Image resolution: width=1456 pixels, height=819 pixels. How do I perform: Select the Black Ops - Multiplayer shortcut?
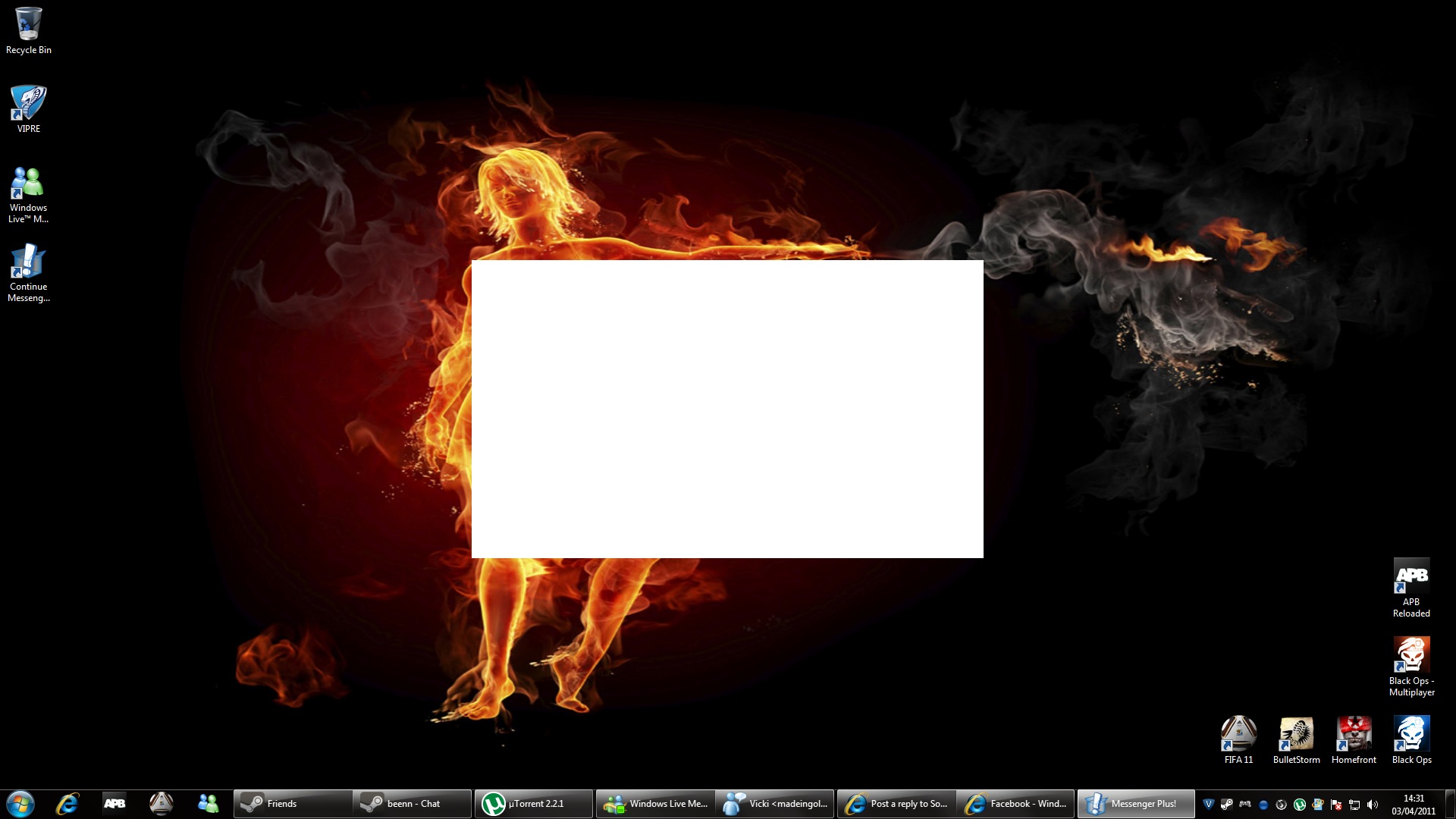[x=1411, y=665]
